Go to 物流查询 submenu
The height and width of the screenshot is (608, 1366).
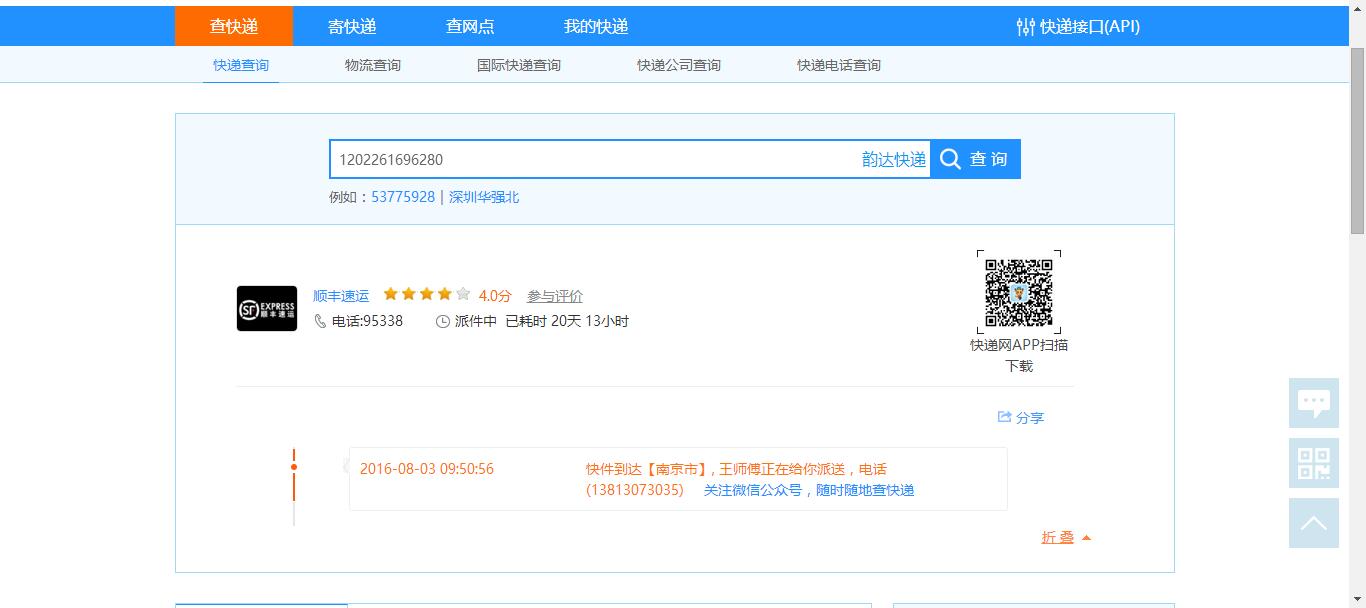373,65
